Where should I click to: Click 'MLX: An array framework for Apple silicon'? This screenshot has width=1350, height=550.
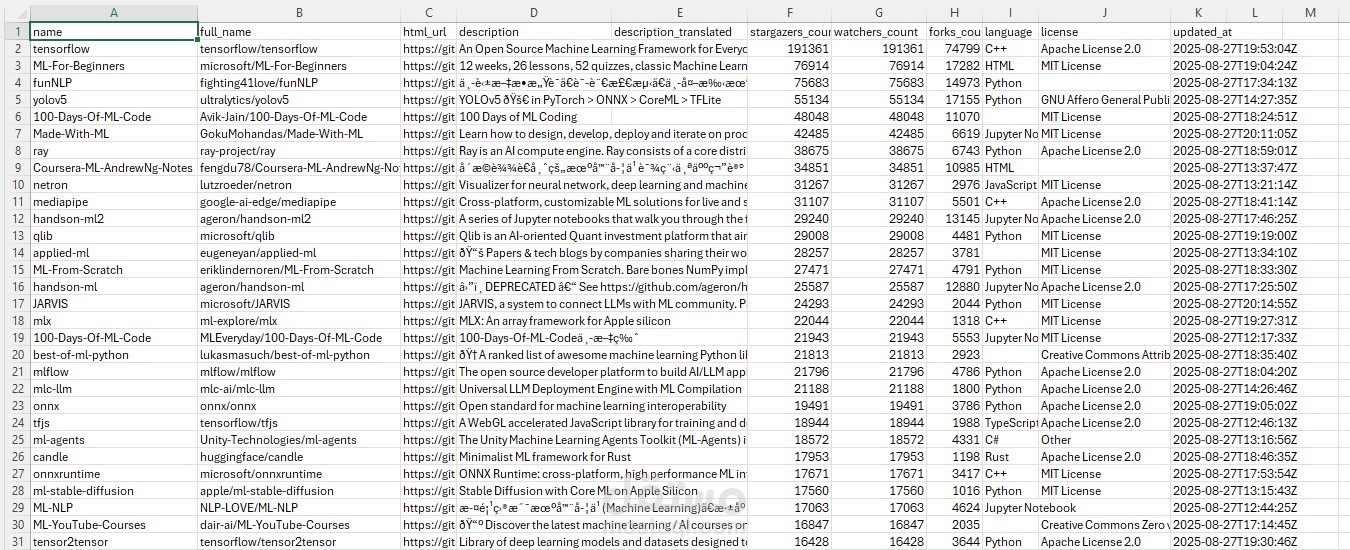tap(565, 321)
